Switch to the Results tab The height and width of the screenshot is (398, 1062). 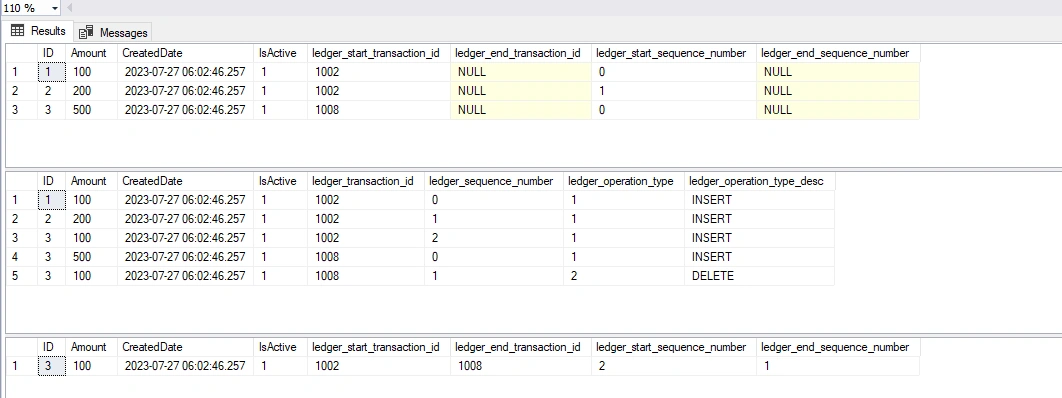[39, 31]
